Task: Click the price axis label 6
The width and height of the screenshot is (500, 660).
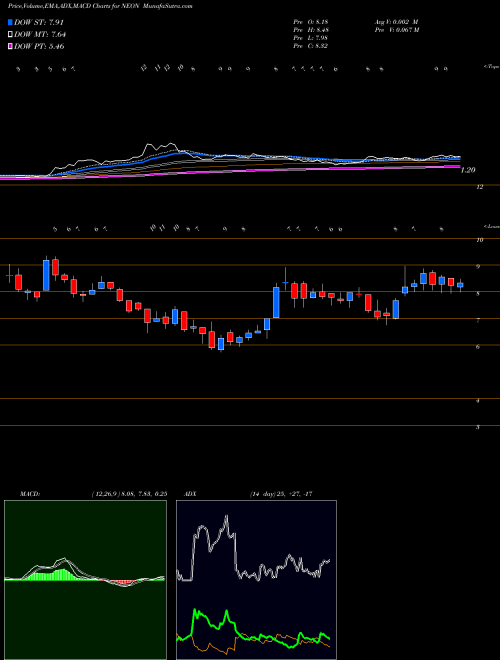Action: coord(478,347)
